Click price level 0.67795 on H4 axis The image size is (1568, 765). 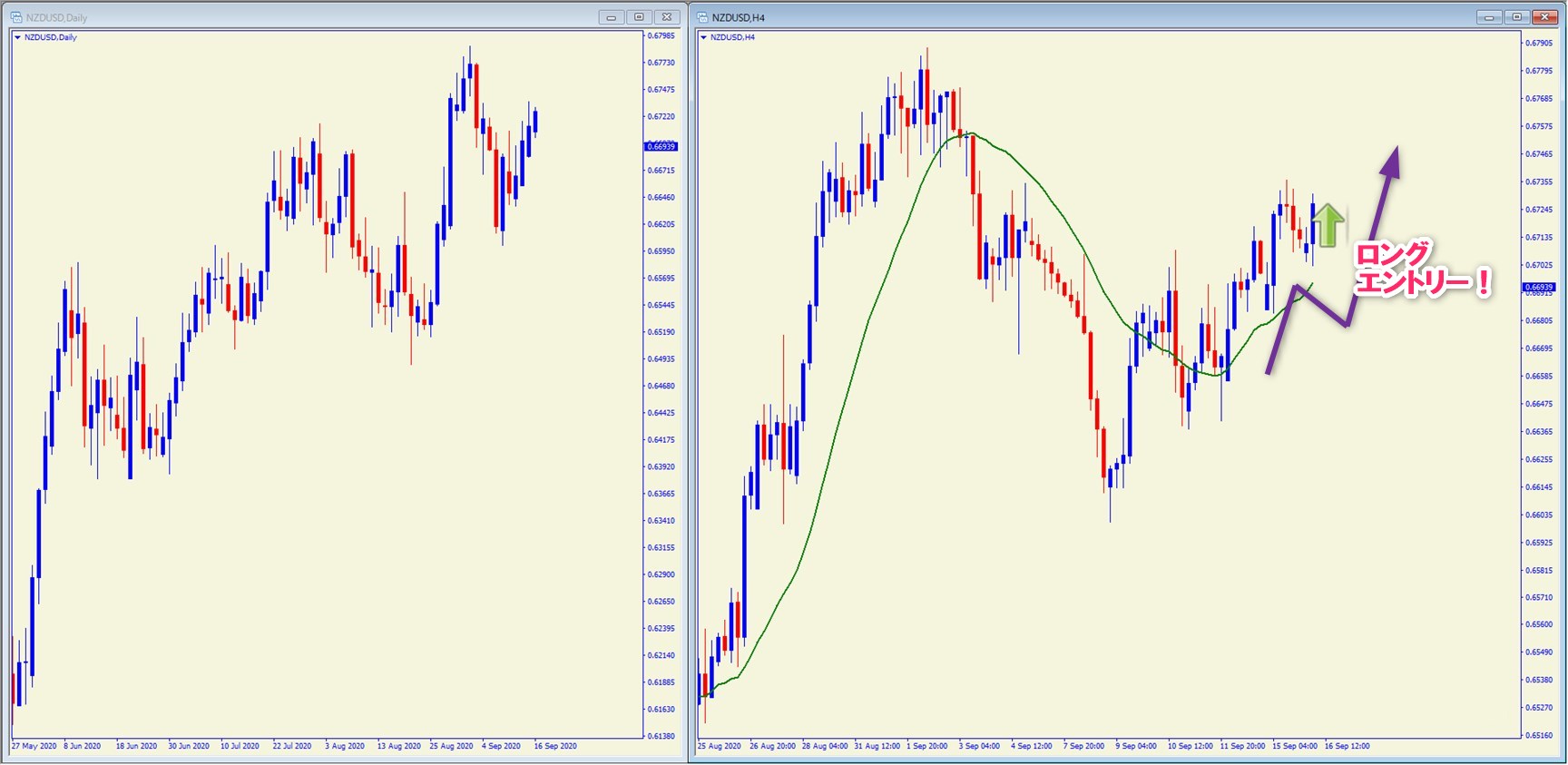pyautogui.click(x=1539, y=71)
